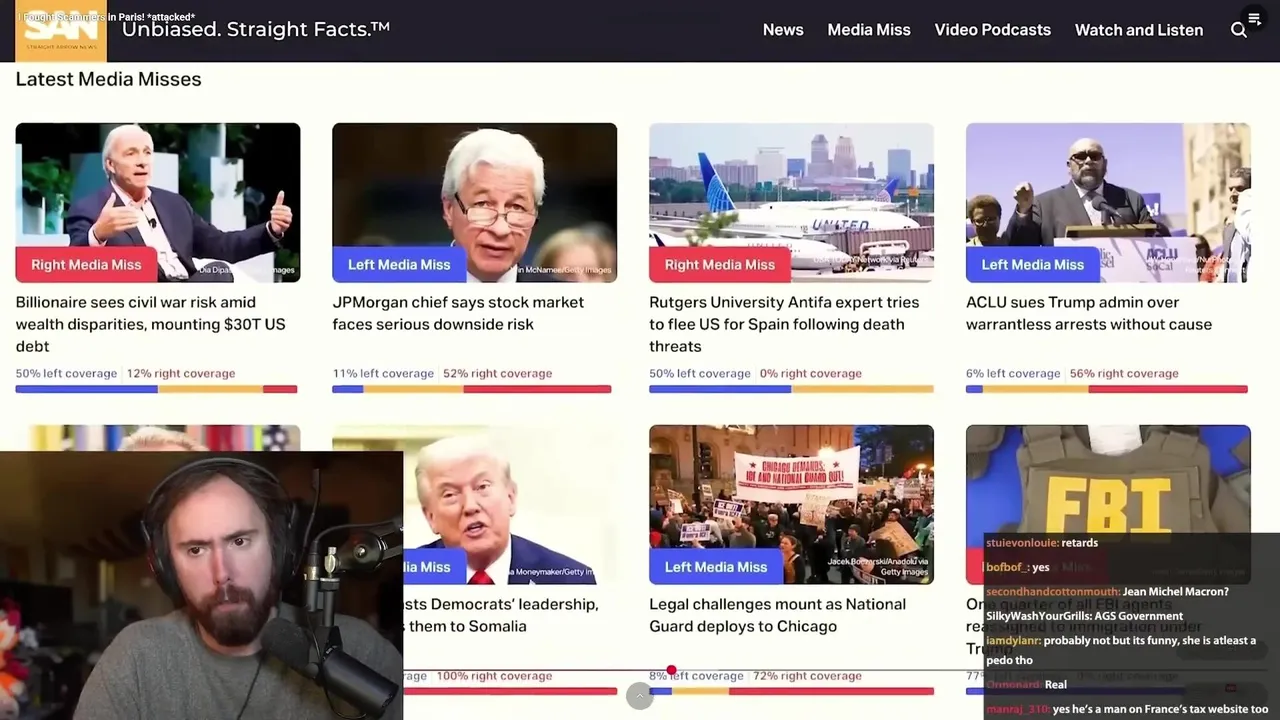Open the search magnifier icon
Viewport: 1280px width, 720px height.
tap(1238, 30)
